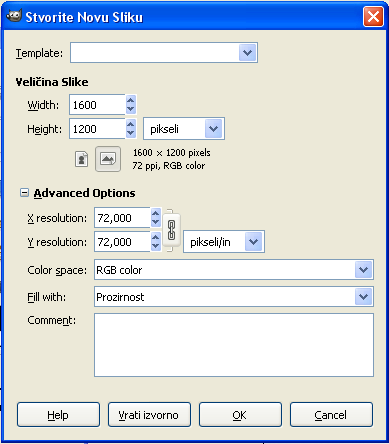This screenshot has width=389, height=444.
Task: Increase X resolution with up arrow
Action: (156, 213)
